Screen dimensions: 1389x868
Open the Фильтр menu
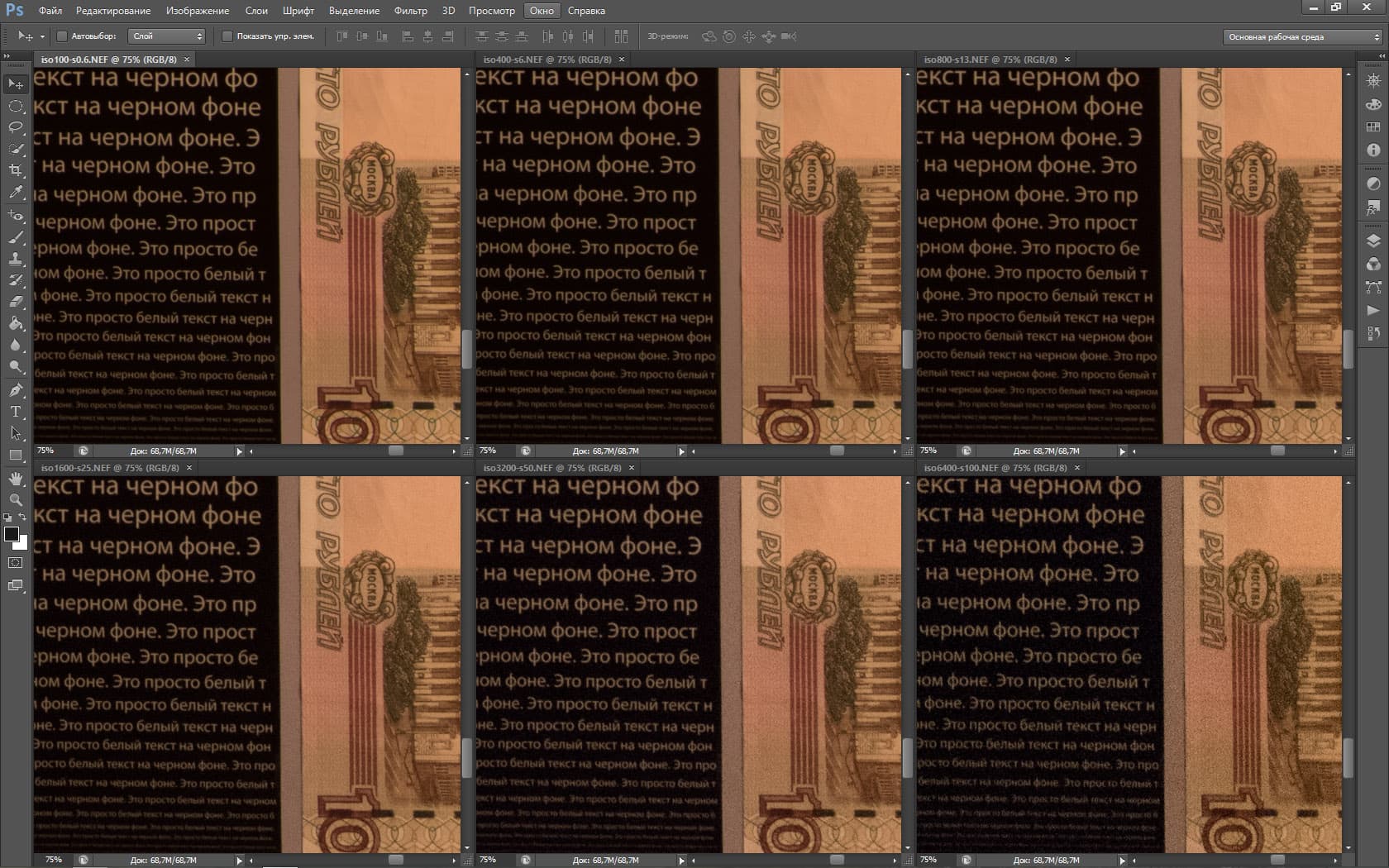[411, 11]
